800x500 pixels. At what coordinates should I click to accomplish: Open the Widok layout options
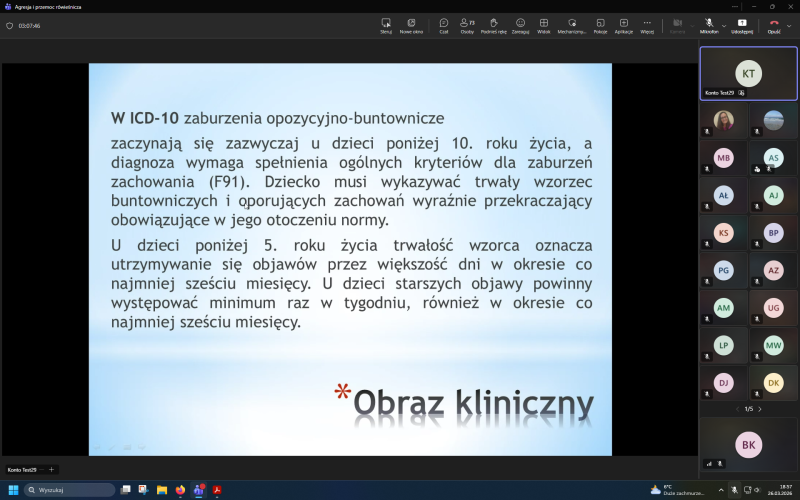pyautogui.click(x=544, y=25)
